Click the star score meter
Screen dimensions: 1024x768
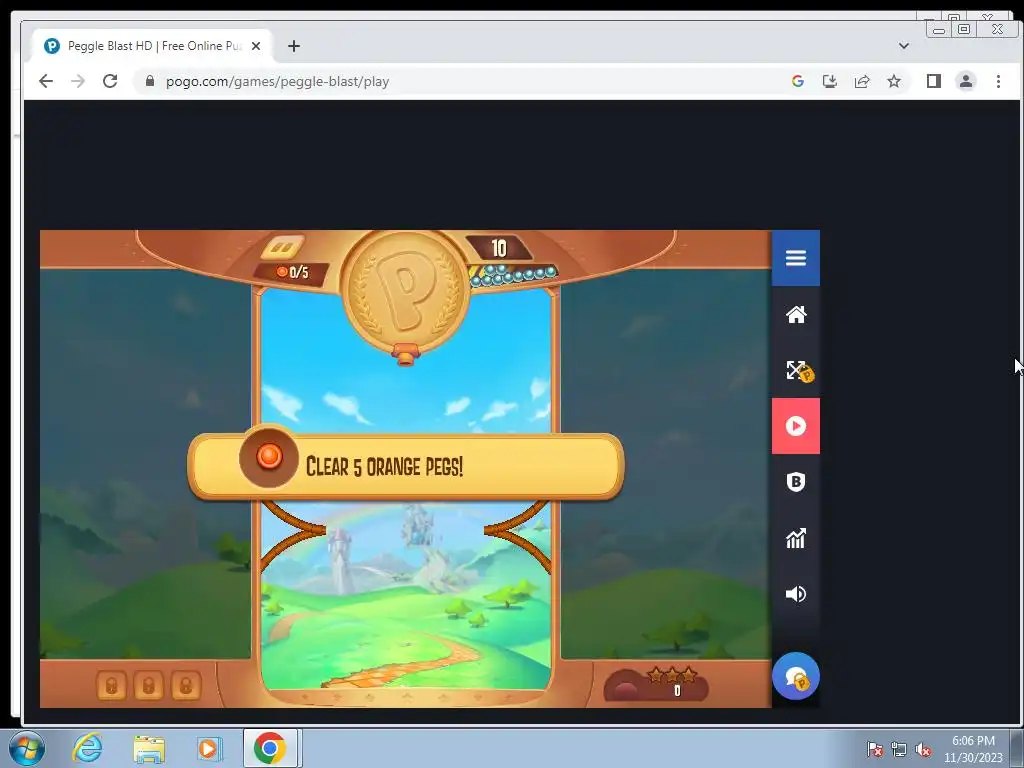point(656,684)
